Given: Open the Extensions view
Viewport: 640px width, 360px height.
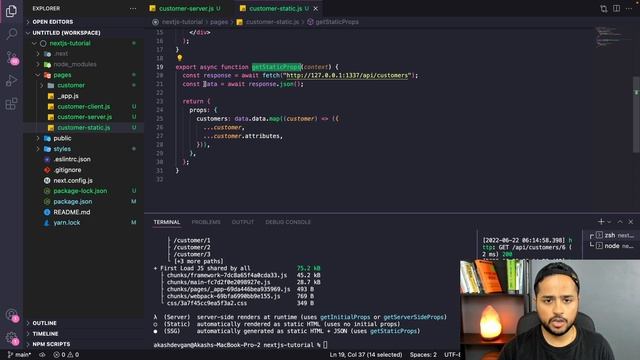Looking at the screenshot, I should coord(11,104).
